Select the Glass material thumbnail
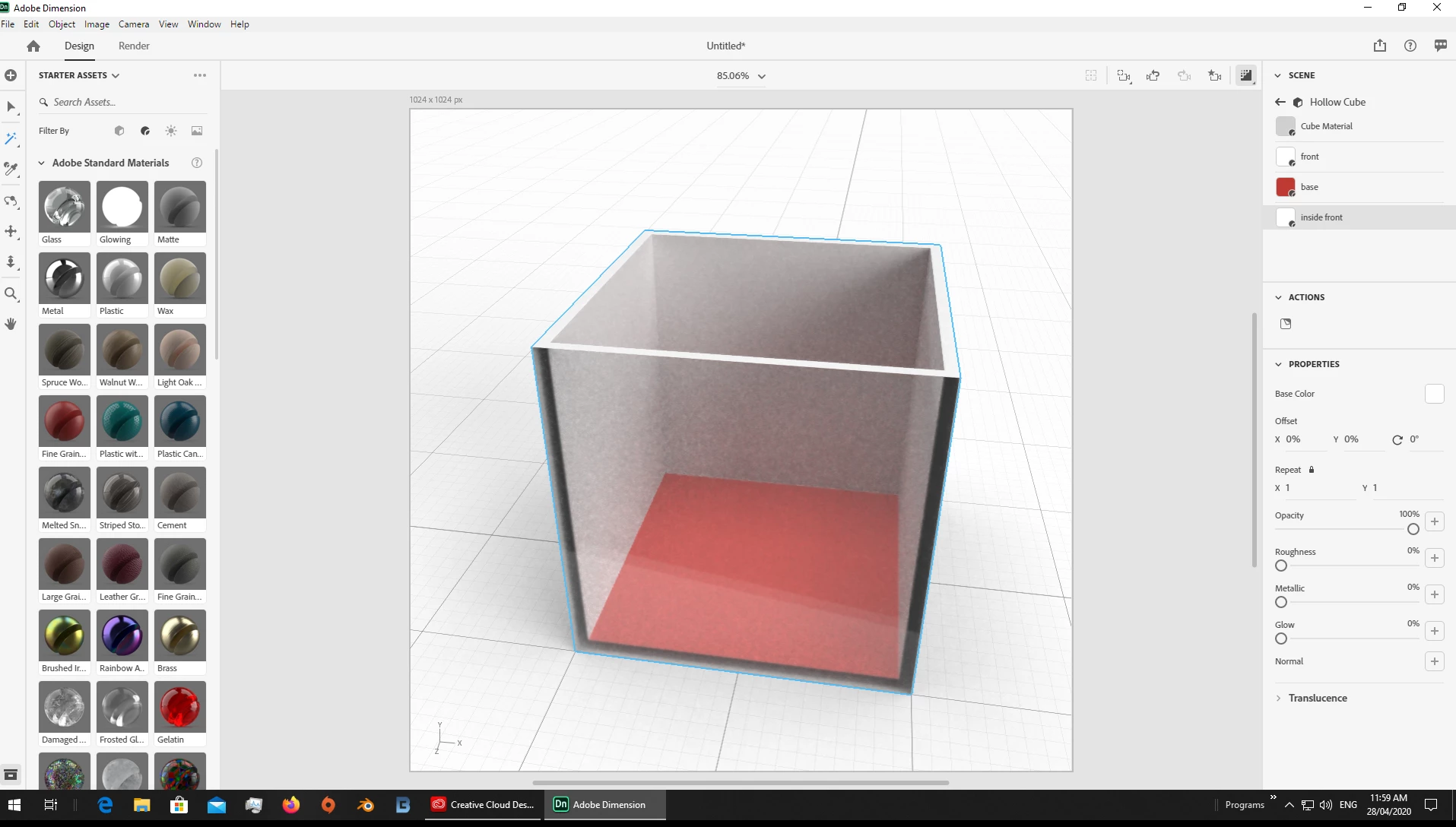The image size is (1456, 827). coord(65,207)
